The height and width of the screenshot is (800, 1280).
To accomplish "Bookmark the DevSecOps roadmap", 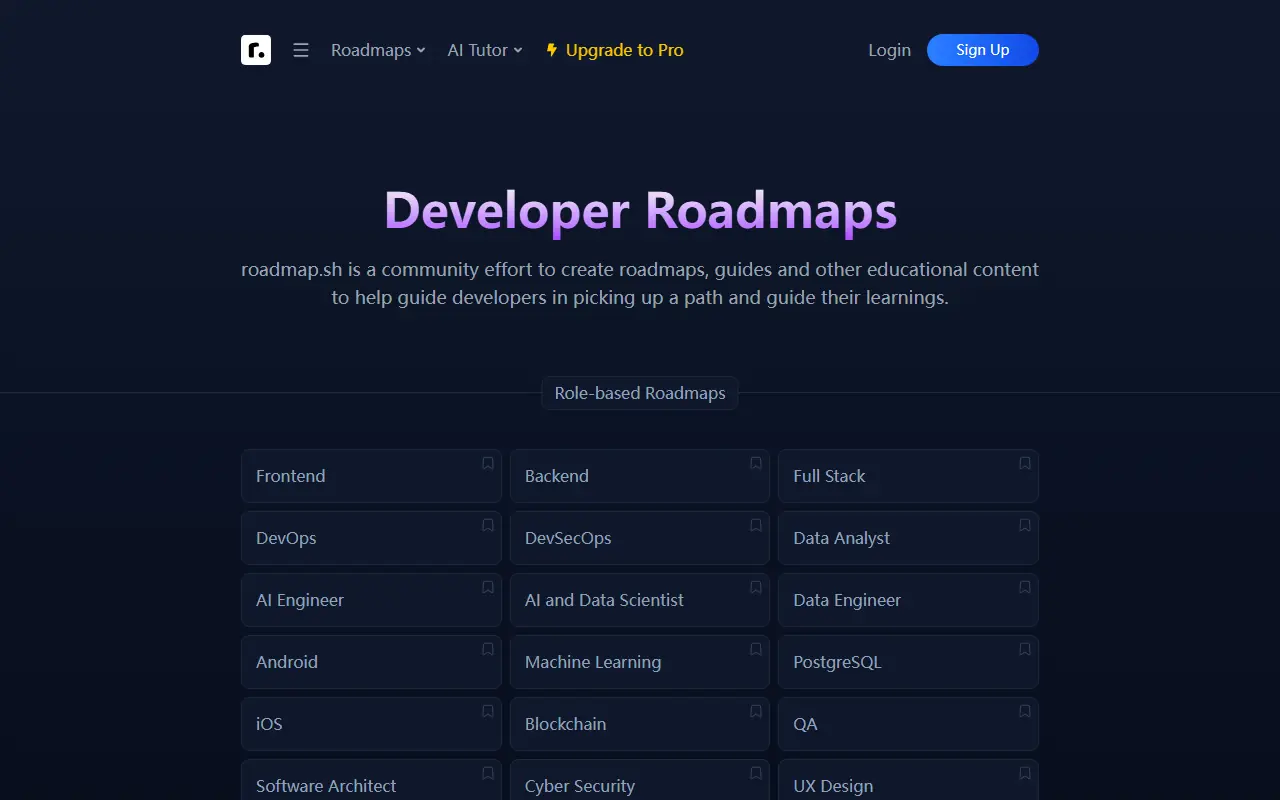I will 756,525.
